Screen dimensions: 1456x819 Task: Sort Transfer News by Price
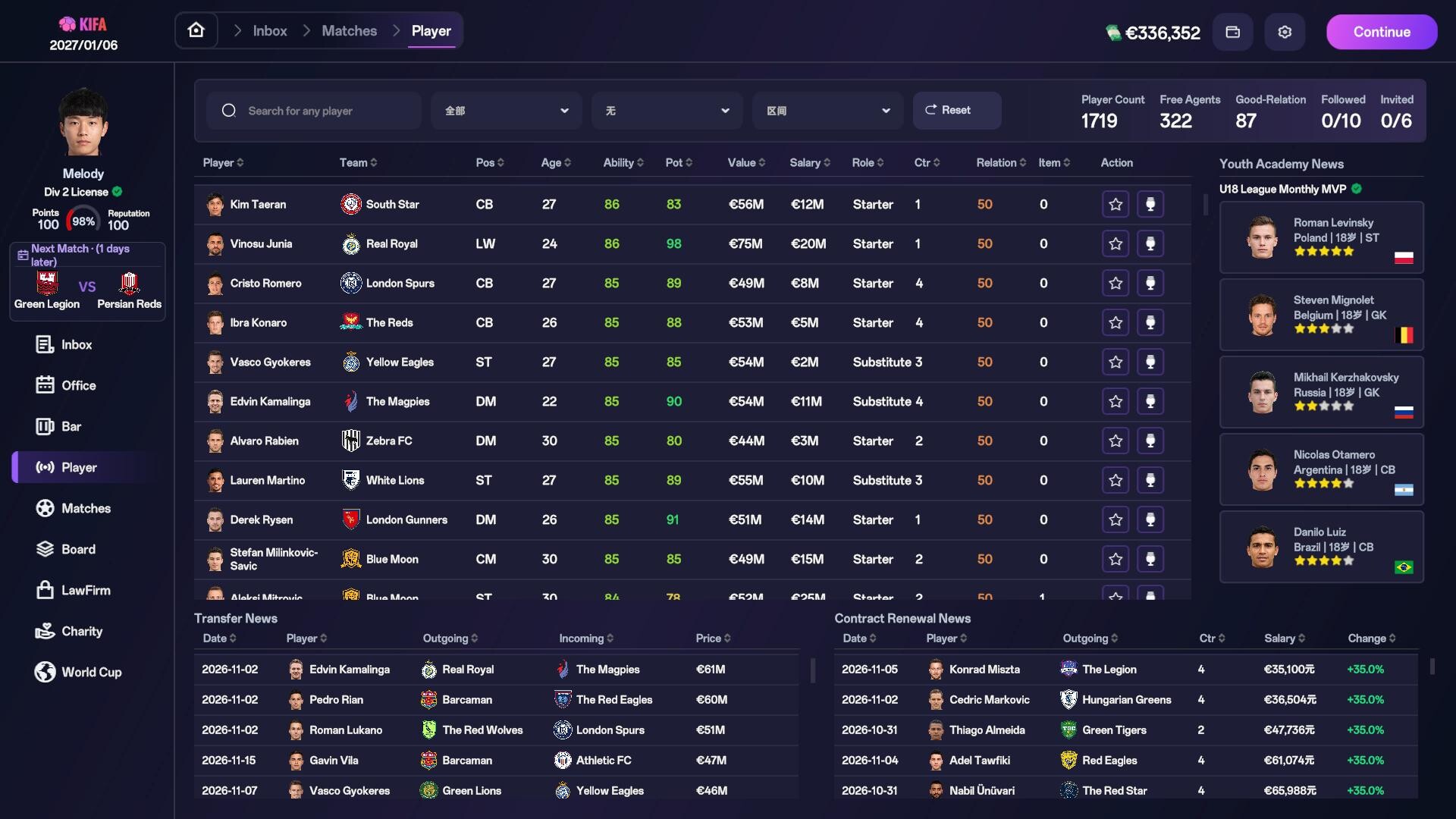point(713,638)
